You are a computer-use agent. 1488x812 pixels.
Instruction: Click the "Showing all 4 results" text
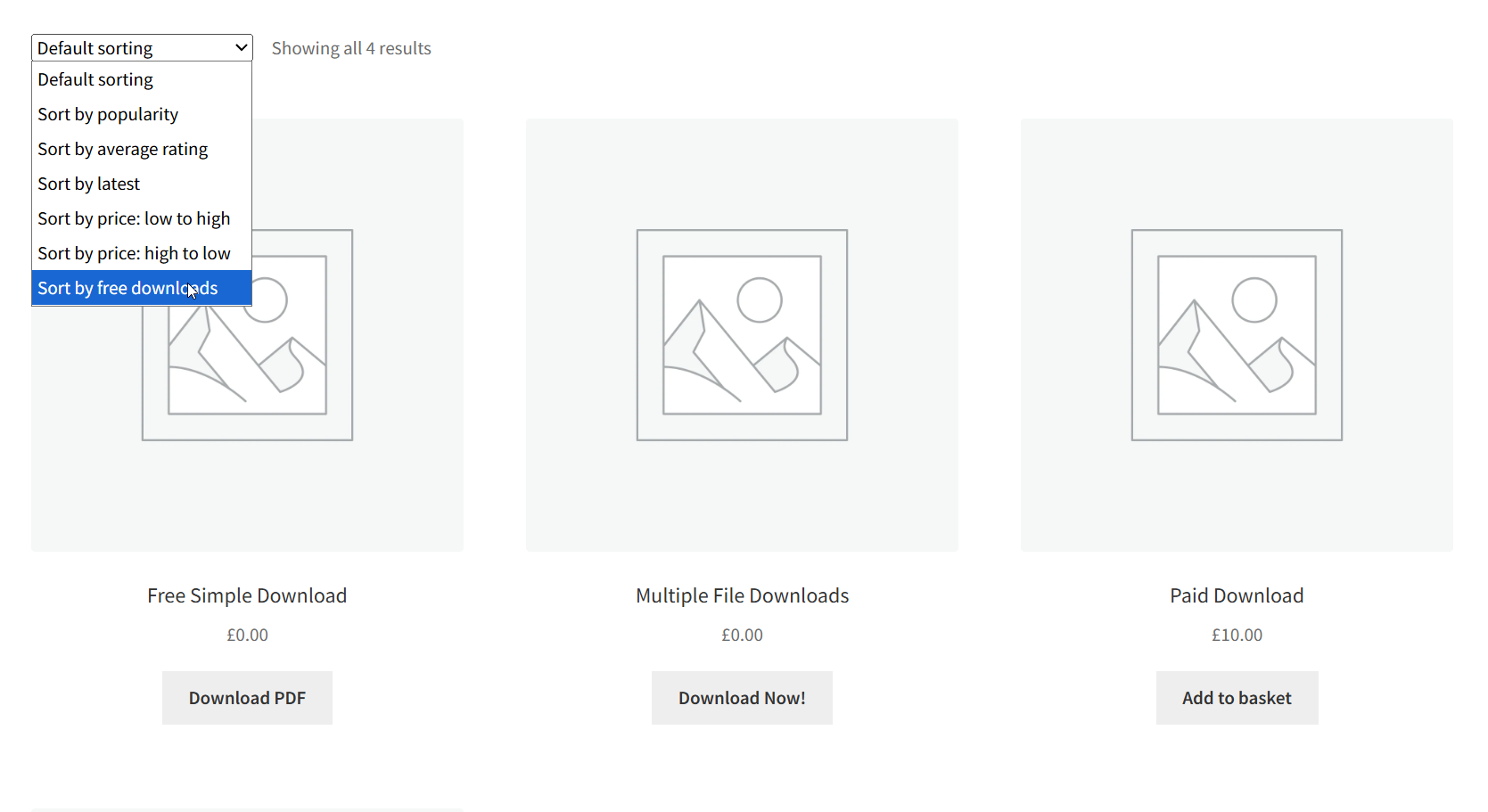351,47
